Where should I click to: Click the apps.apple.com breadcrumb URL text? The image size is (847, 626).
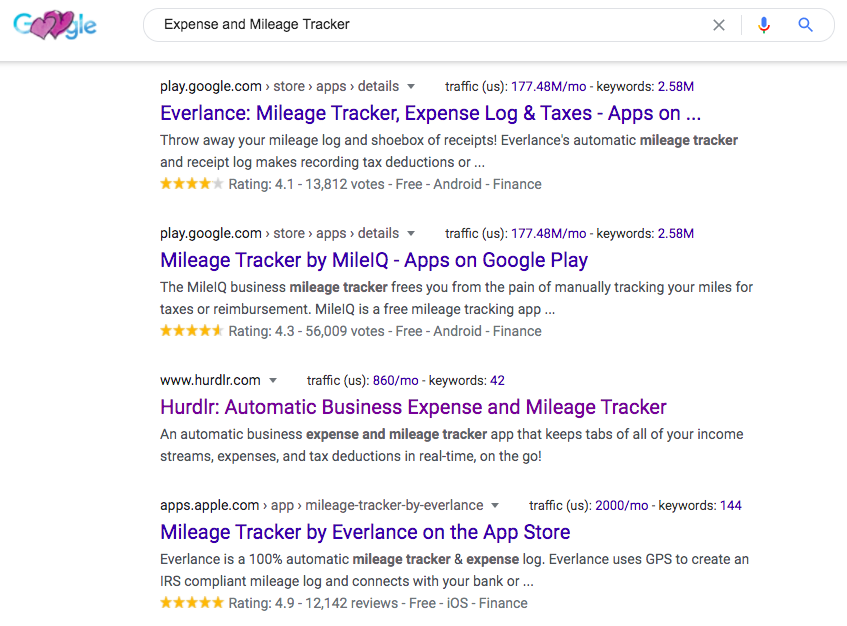[321, 506]
